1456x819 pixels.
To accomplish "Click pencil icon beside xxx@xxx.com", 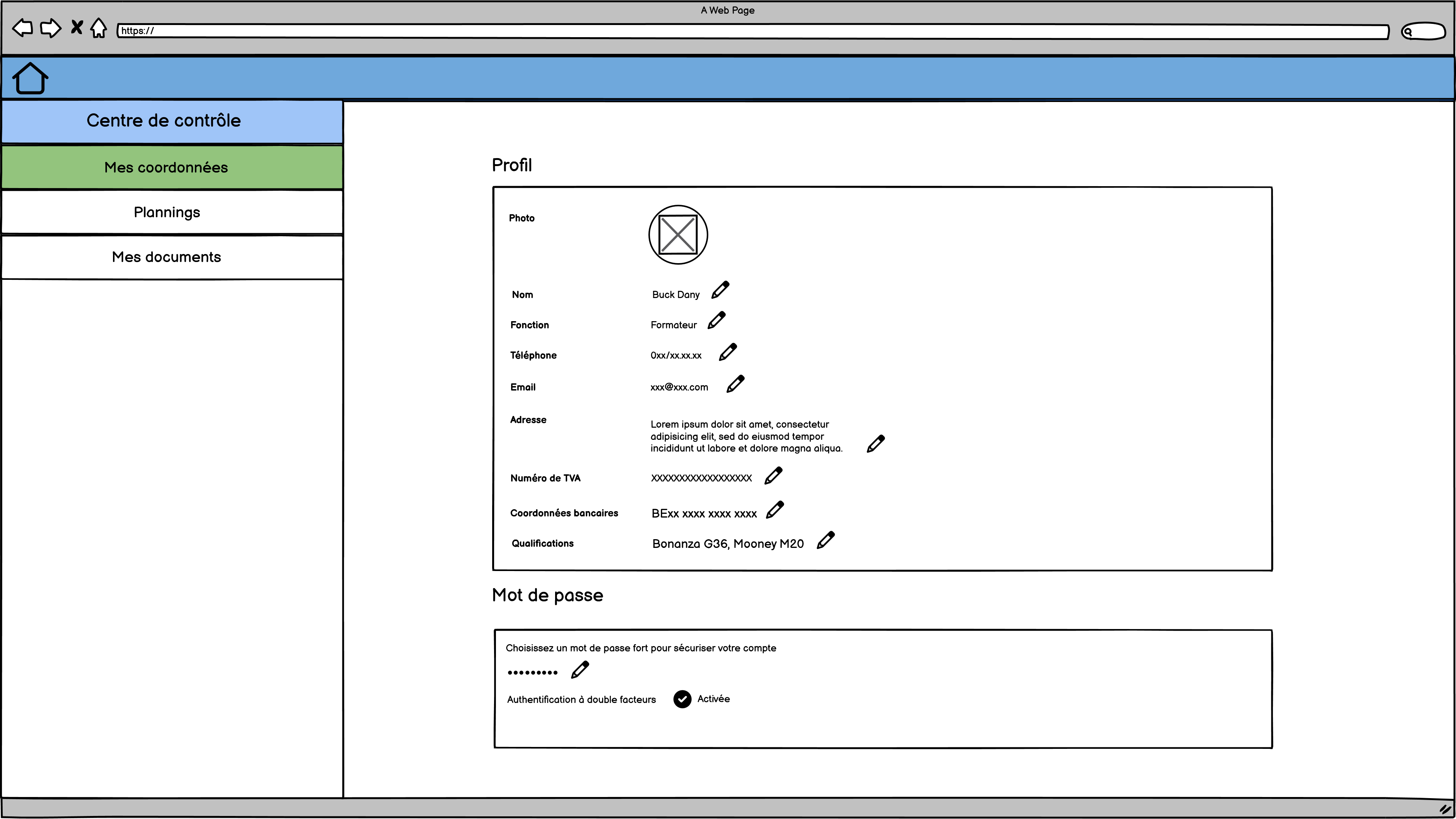I will click(x=735, y=384).
